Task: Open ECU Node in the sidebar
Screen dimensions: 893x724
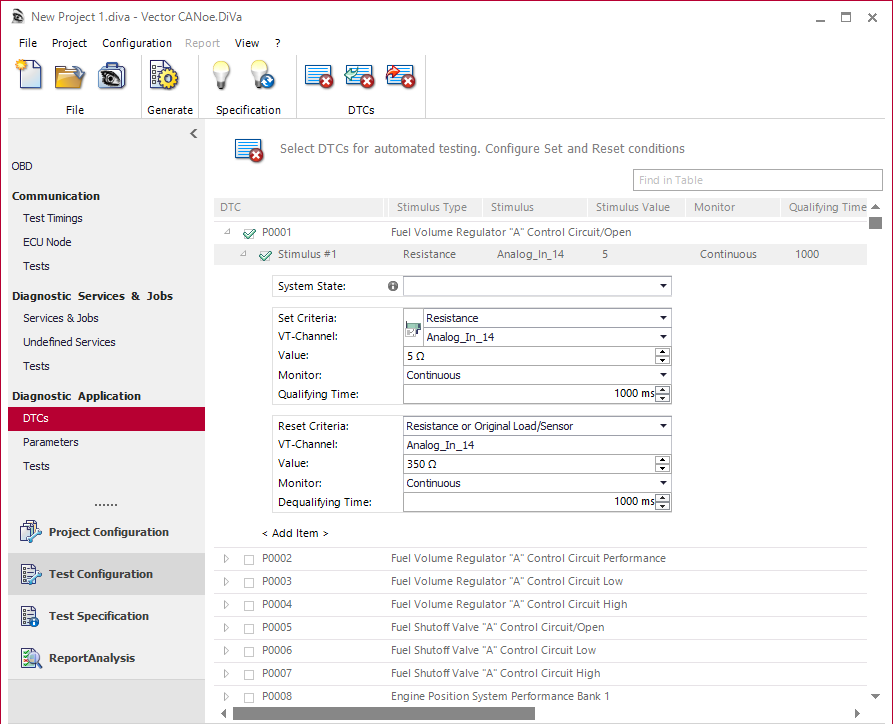Action: (47, 242)
